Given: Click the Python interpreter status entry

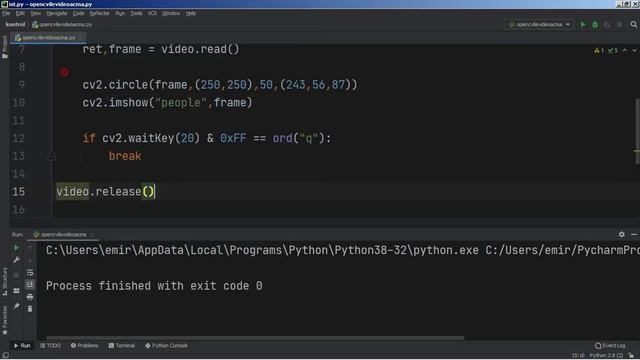Looking at the screenshot, I should pos(606,356).
